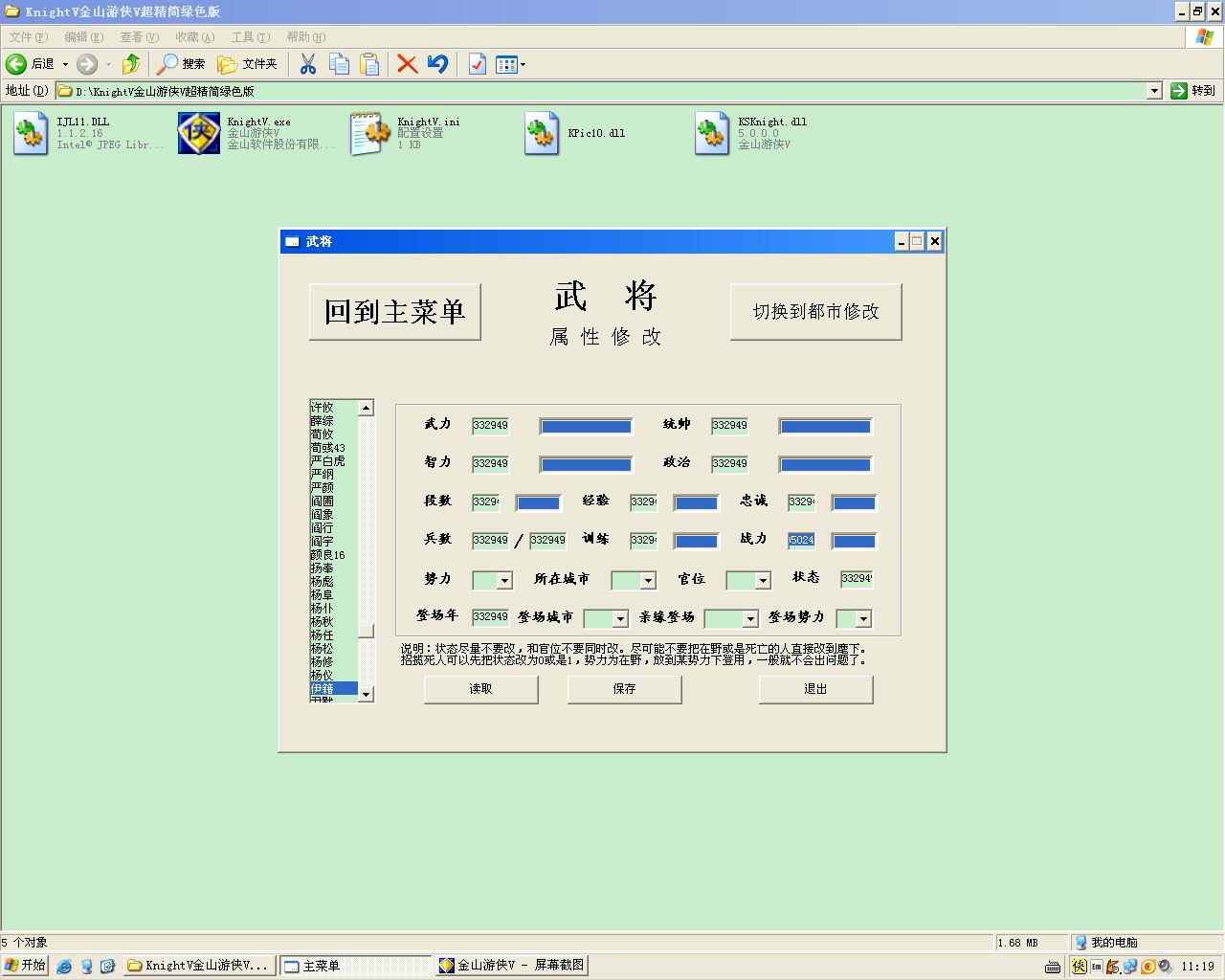Click the general list scroll-down arrow

tap(366, 694)
